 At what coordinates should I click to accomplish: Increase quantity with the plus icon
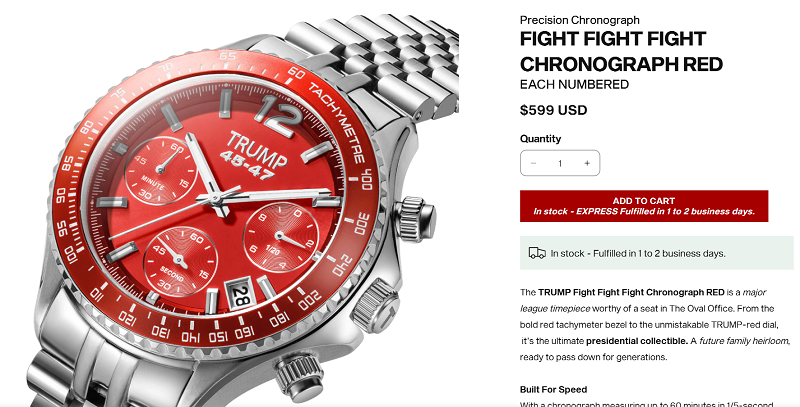pos(587,163)
